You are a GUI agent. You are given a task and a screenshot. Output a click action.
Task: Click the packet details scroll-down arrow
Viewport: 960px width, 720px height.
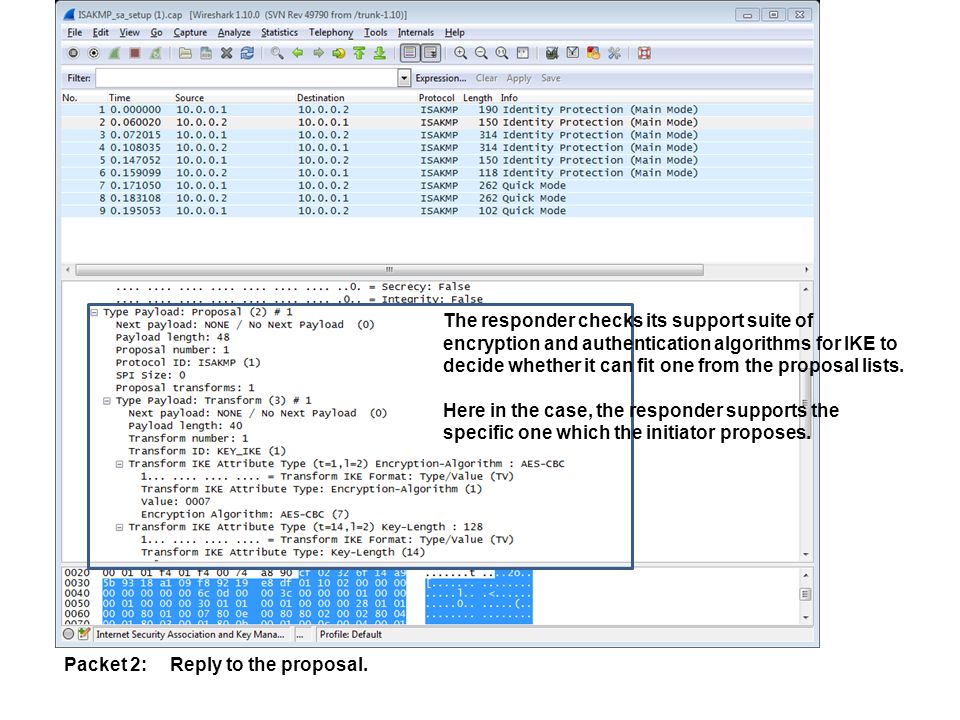pos(806,553)
